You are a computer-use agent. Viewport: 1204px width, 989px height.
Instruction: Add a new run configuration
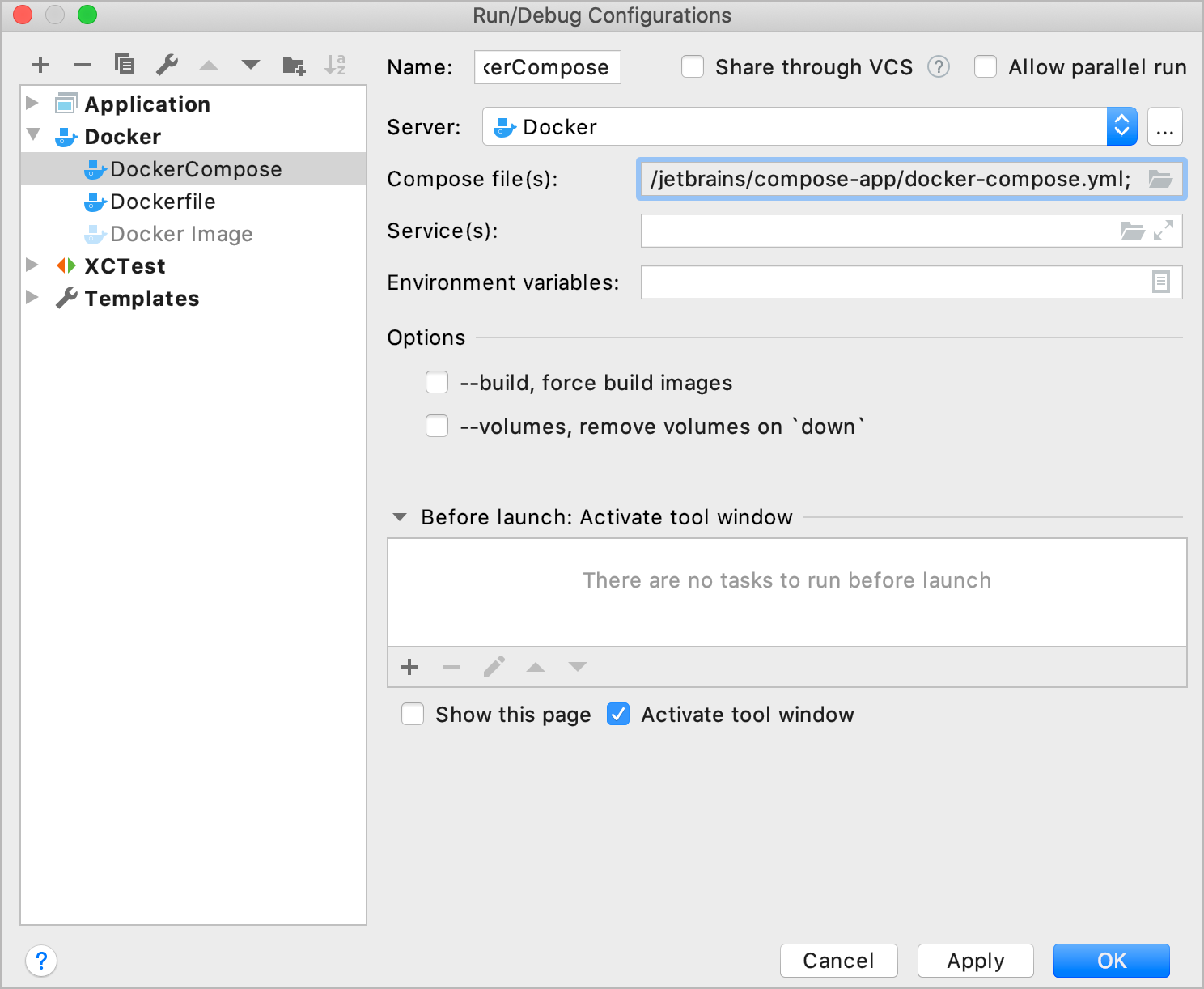pyautogui.click(x=40, y=65)
